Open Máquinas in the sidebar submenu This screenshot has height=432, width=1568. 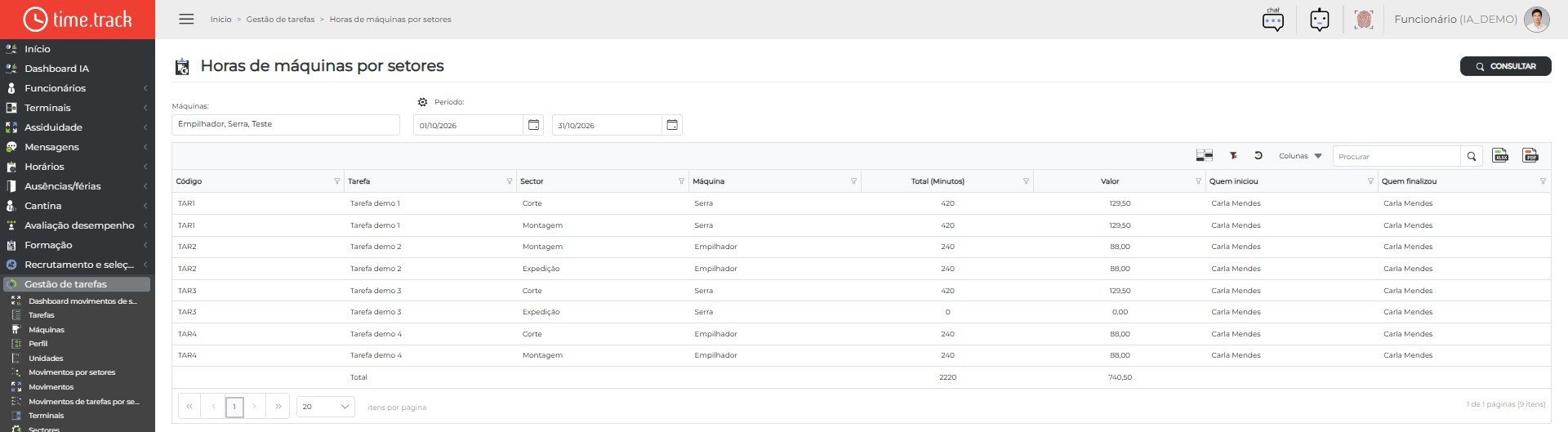click(x=47, y=330)
